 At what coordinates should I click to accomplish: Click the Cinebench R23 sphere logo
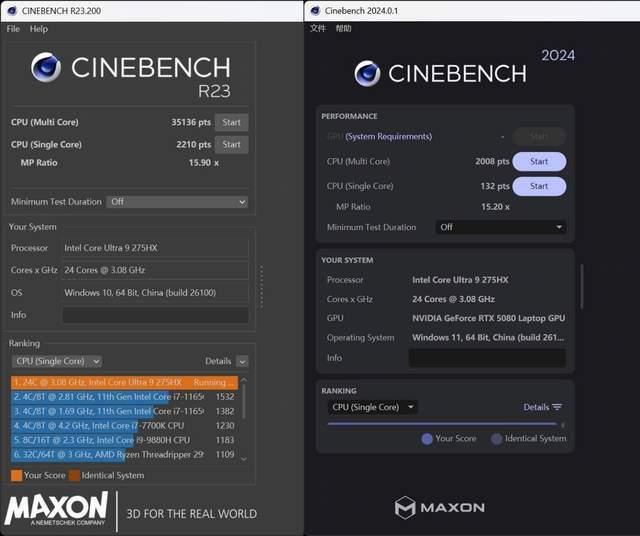tap(46, 67)
